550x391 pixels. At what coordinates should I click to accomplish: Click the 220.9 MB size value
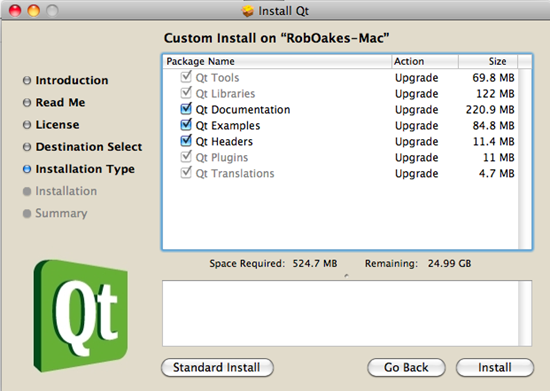tap(490, 110)
